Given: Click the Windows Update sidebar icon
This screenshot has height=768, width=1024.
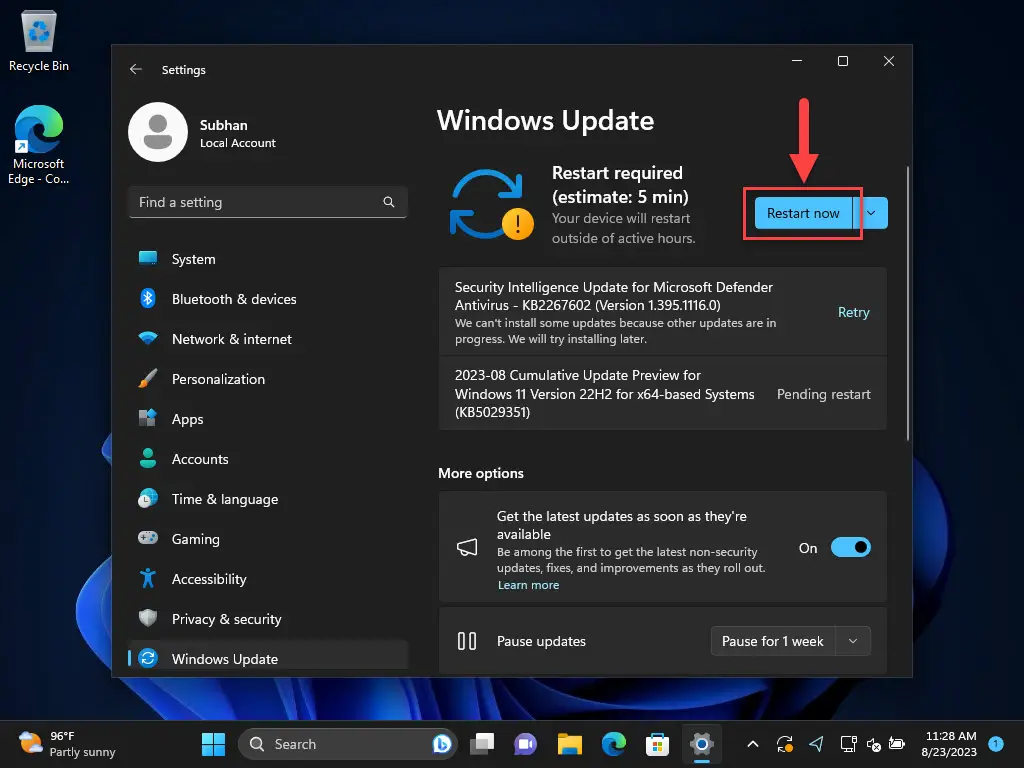Looking at the screenshot, I should pos(148,658).
